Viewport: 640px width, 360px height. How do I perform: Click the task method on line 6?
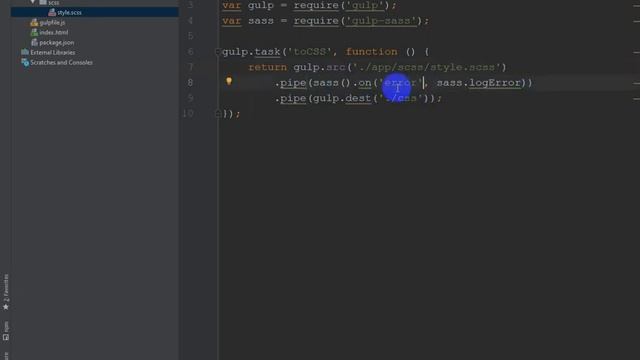click(267, 52)
